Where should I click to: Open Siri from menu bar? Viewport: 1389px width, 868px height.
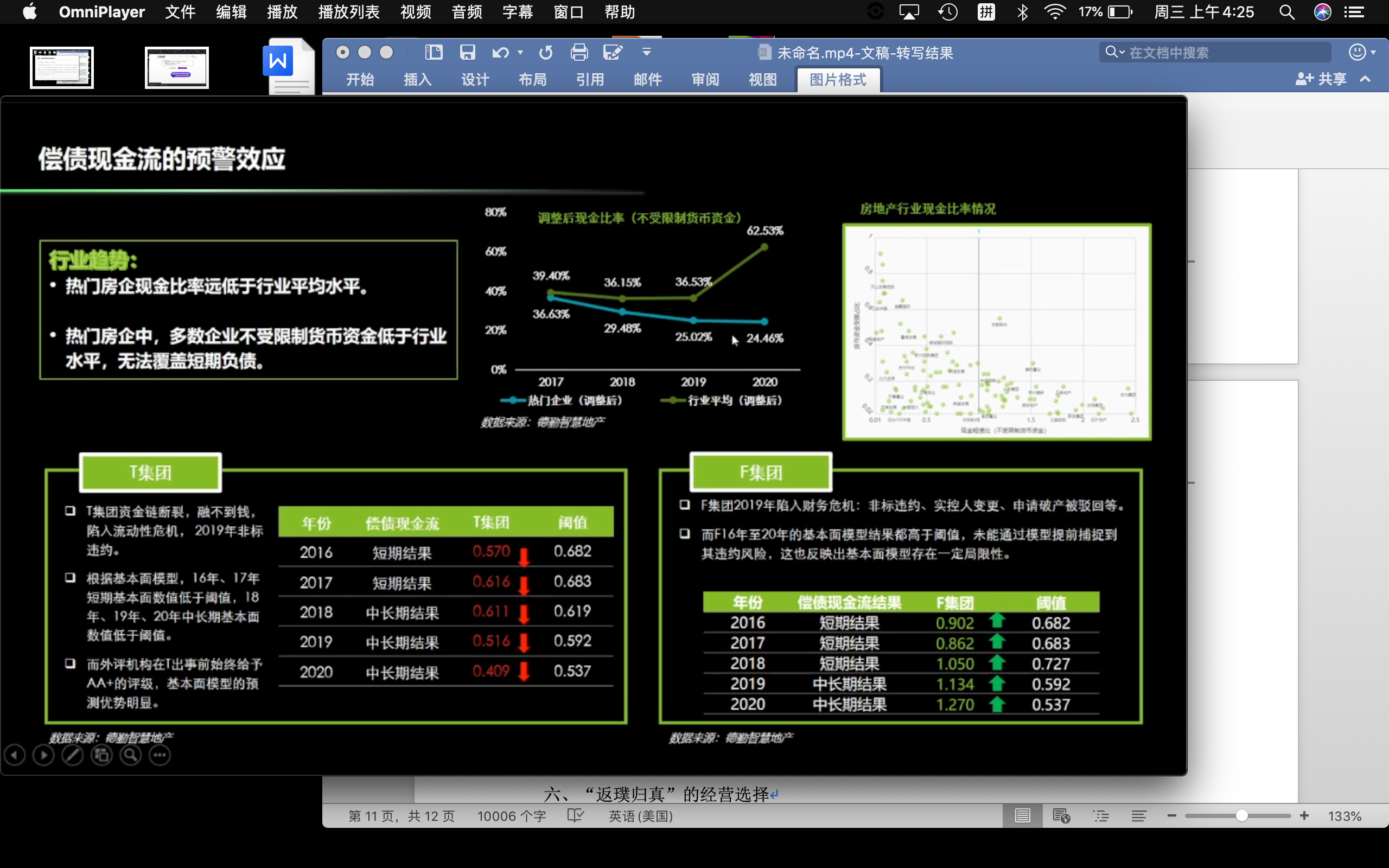[1322, 12]
